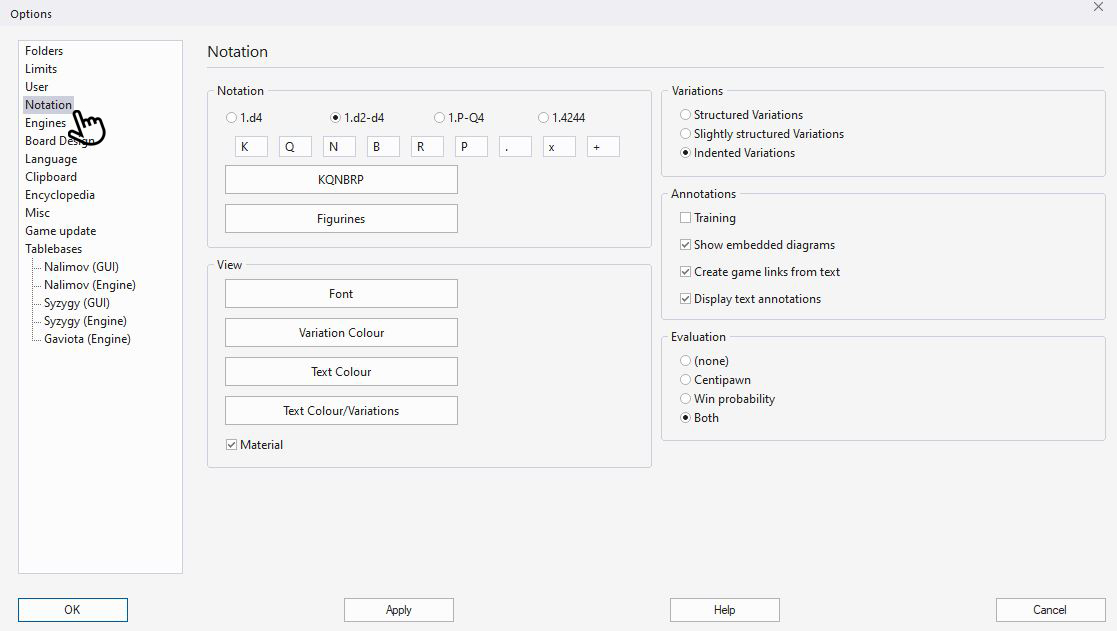Select Notation in the options list

point(48,105)
